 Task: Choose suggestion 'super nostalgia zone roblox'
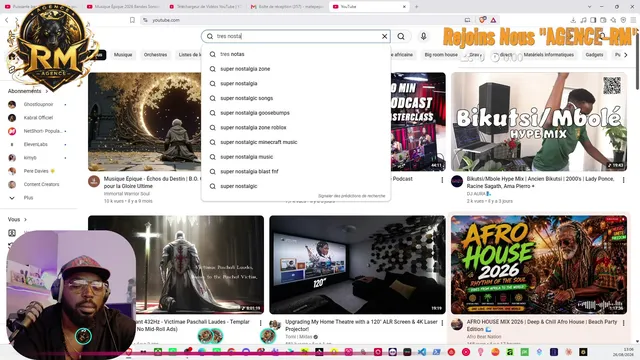pyautogui.click(x=296, y=127)
